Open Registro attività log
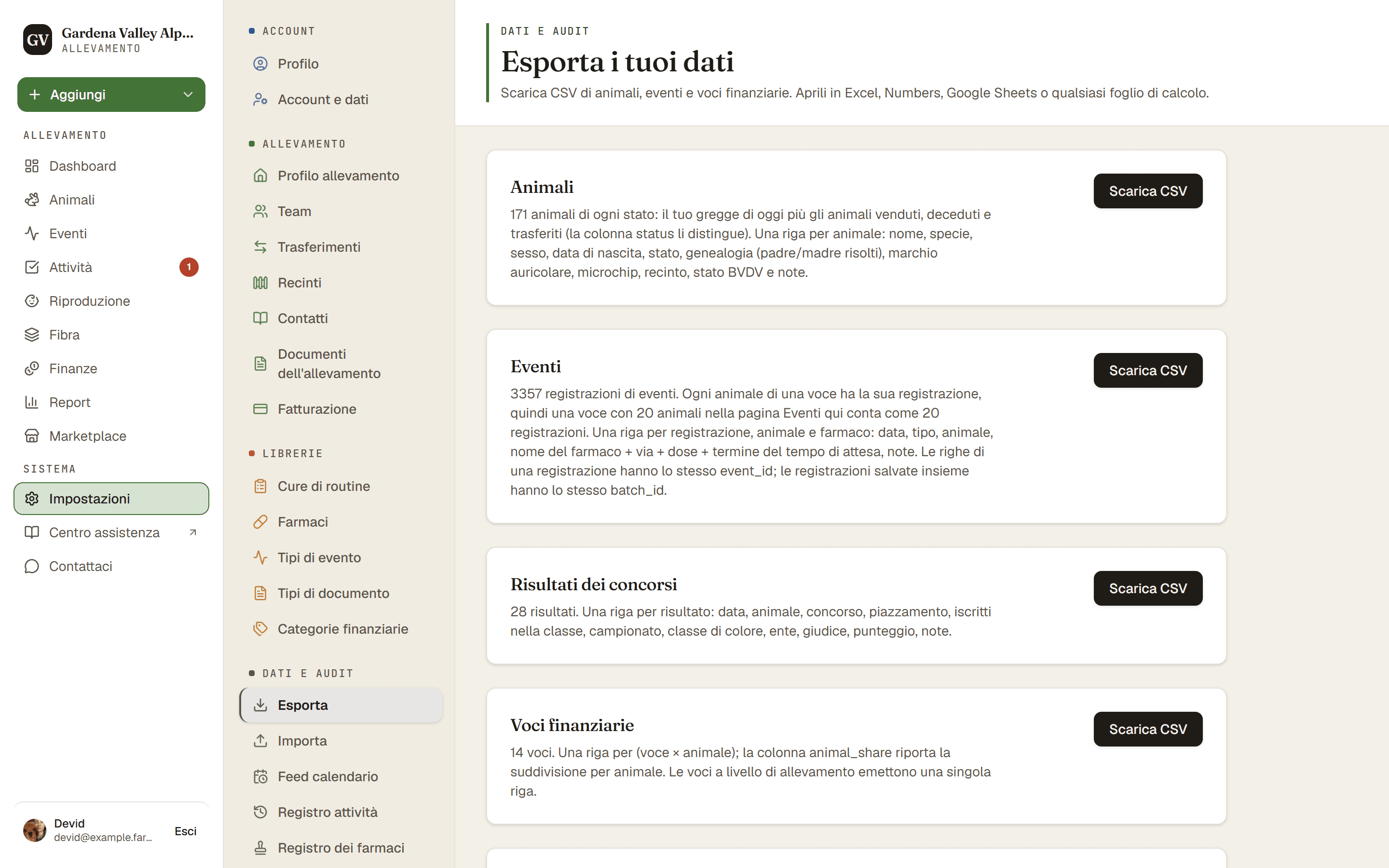 tap(341, 813)
